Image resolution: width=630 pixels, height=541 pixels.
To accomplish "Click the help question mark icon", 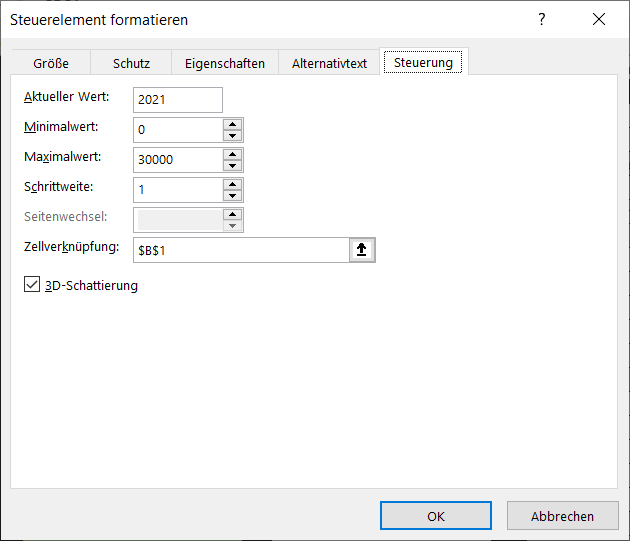I will (542, 20).
